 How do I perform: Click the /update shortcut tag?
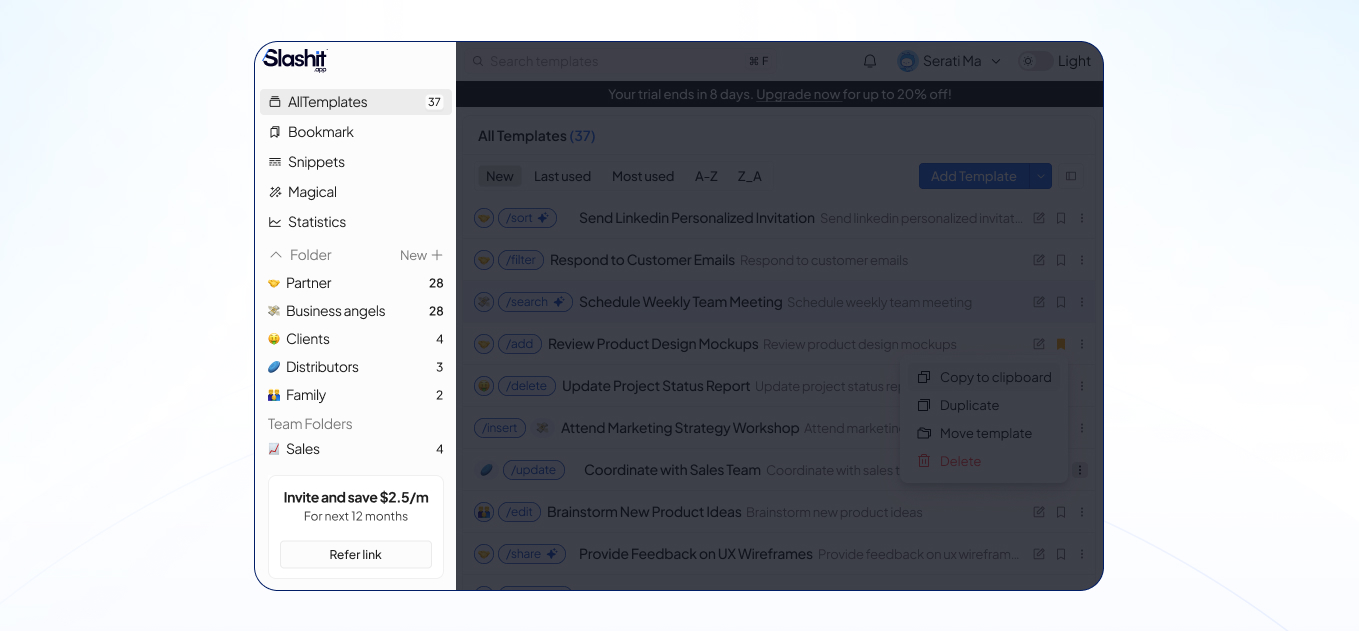(x=534, y=470)
